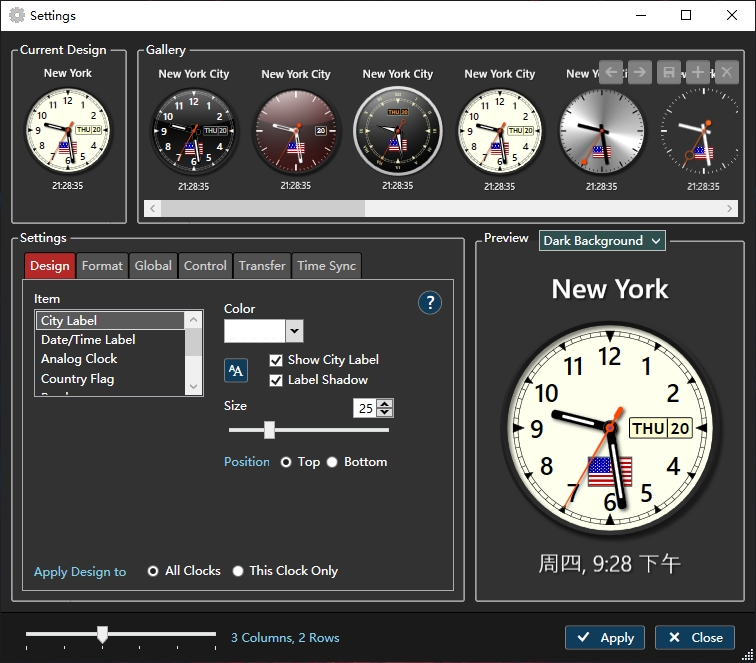Click the gallery left arrow icon
This screenshot has width=756, height=663.
pos(612,72)
